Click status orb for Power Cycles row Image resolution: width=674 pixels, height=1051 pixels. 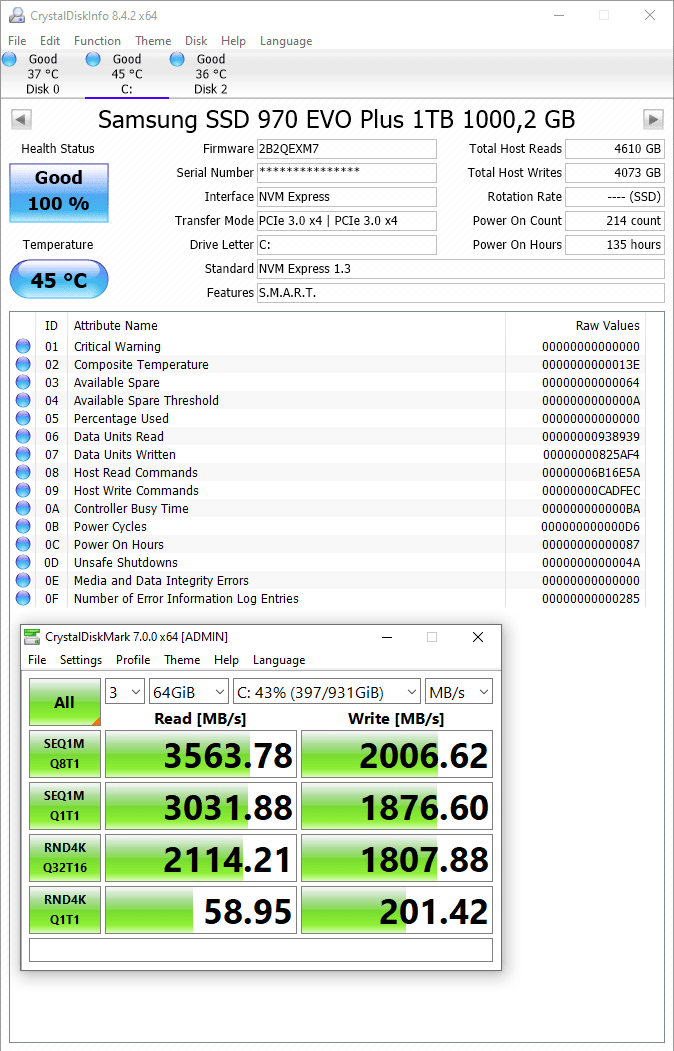23,526
